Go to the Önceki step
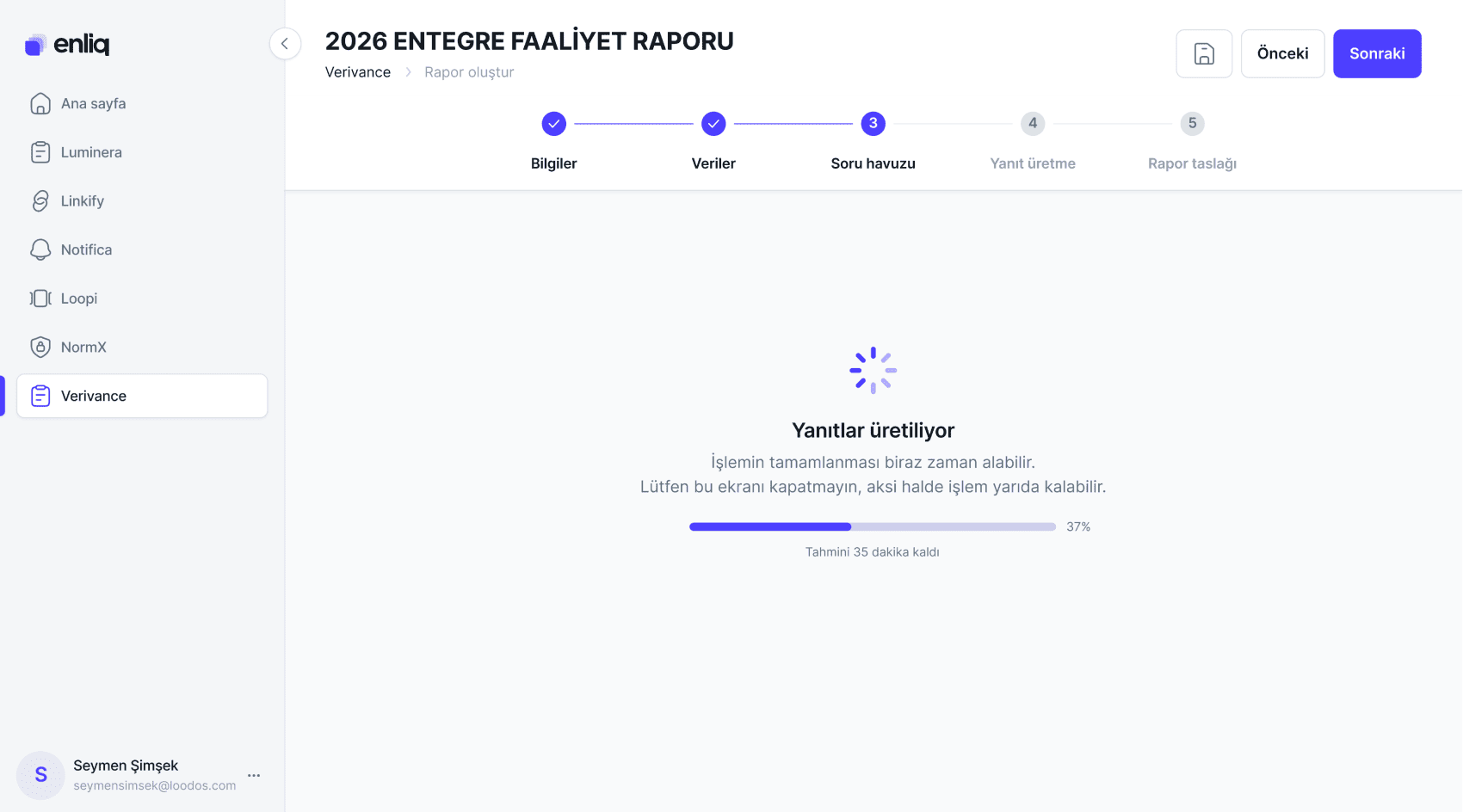1463x812 pixels. (1282, 53)
